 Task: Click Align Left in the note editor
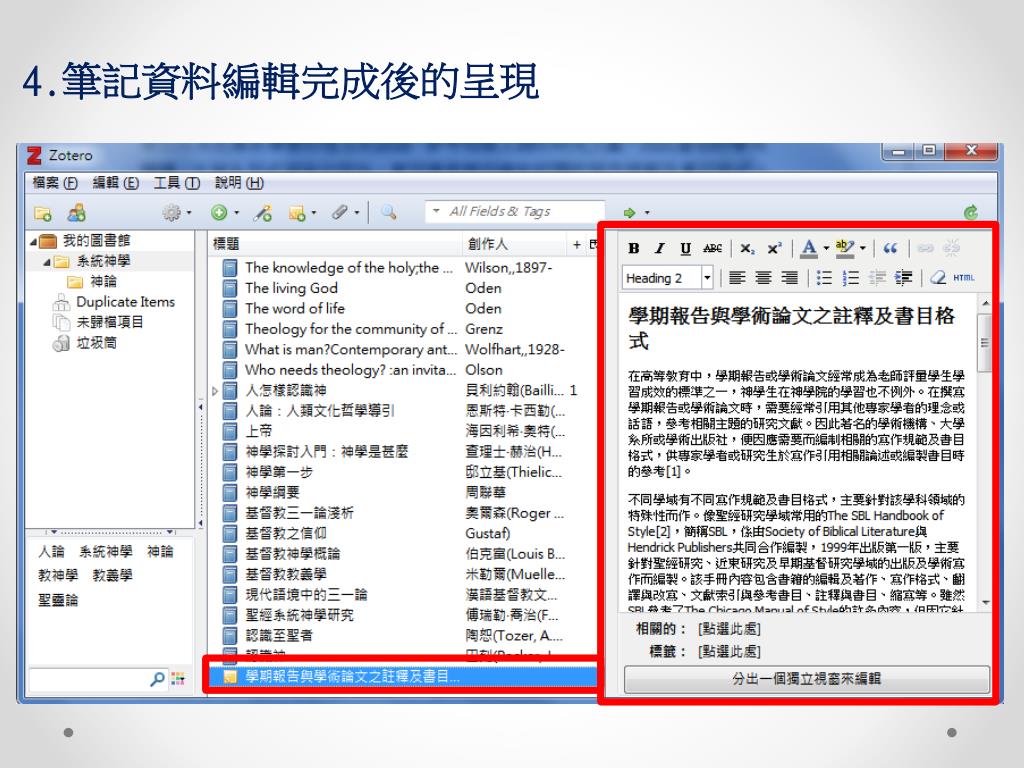click(737, 278)
